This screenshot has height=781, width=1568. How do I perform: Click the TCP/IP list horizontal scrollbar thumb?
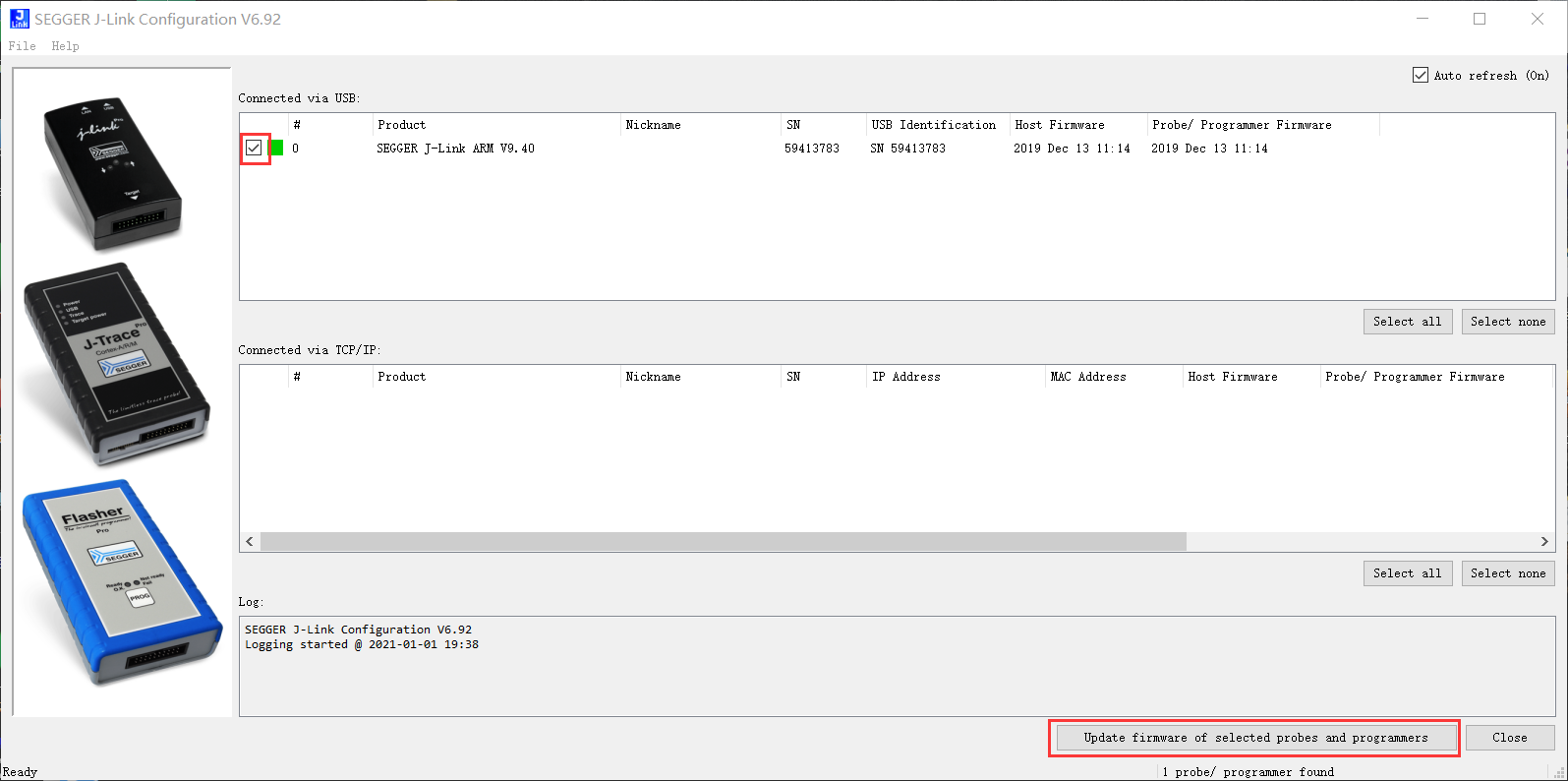[723, 542]
